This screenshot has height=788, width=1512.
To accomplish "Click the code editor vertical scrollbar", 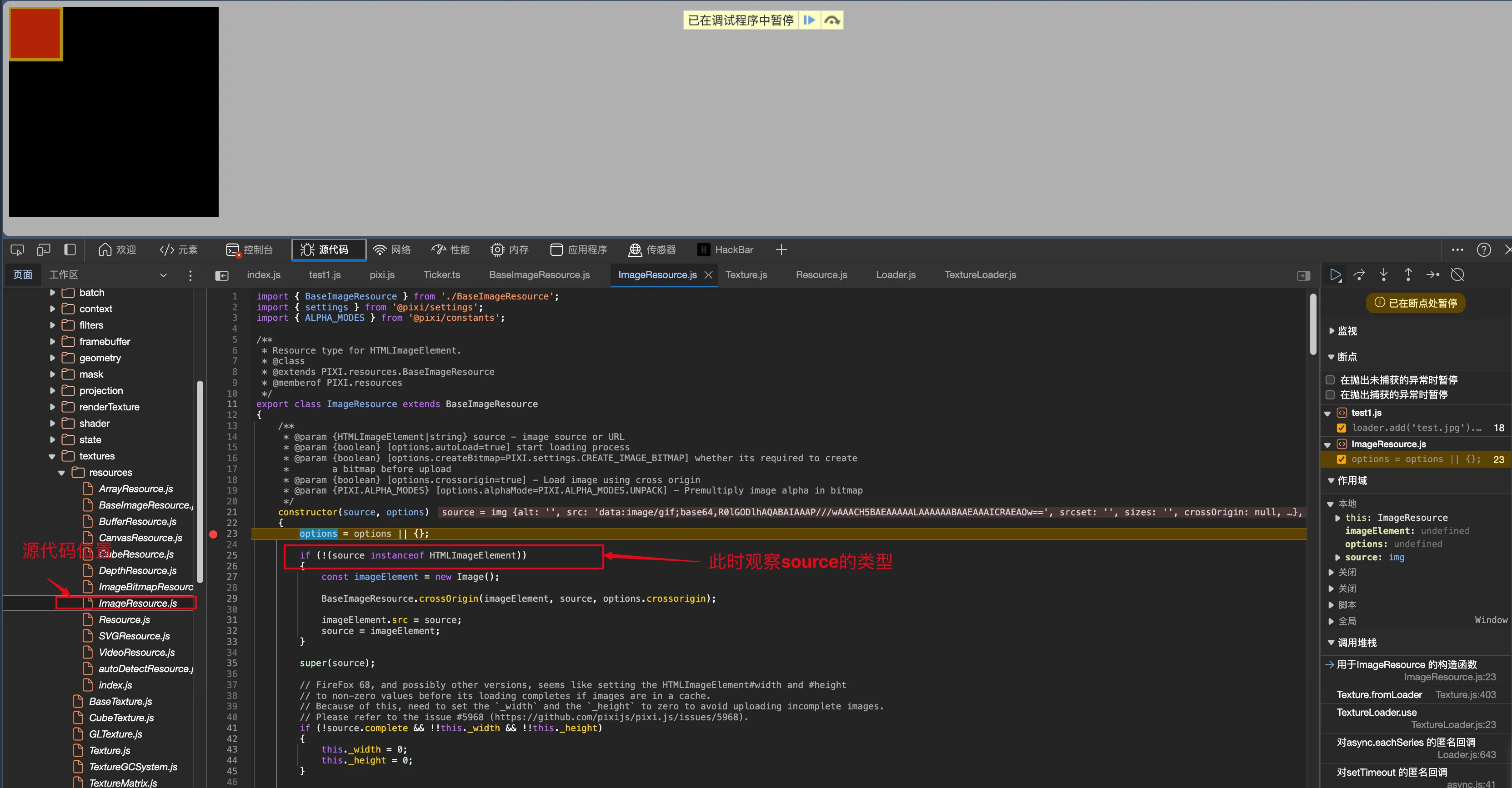I will 1313,324.
